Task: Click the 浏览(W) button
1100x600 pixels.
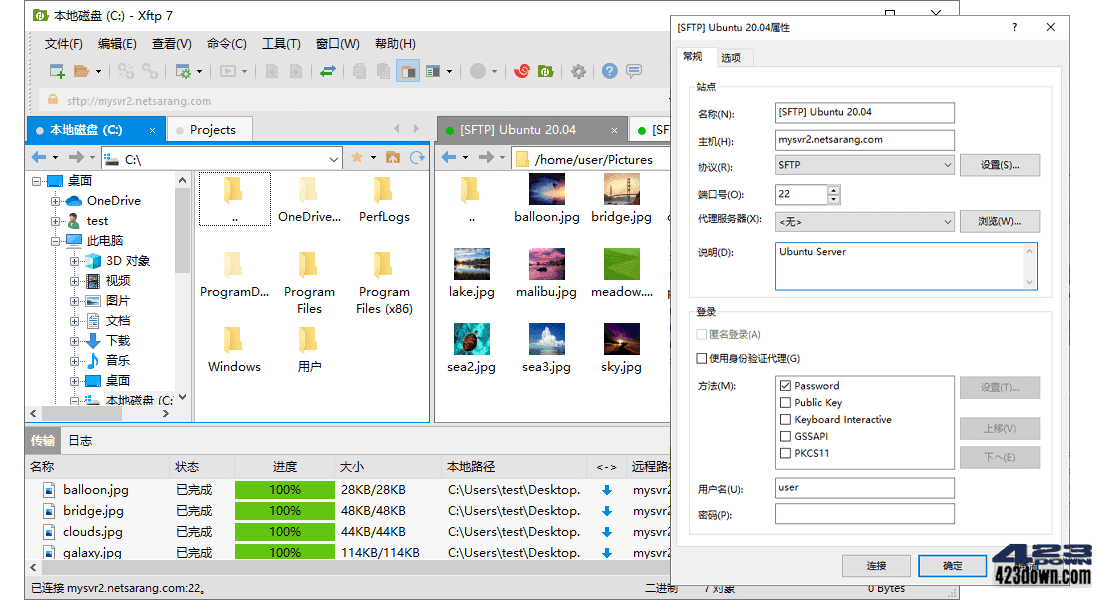Action: (1000, 221)
